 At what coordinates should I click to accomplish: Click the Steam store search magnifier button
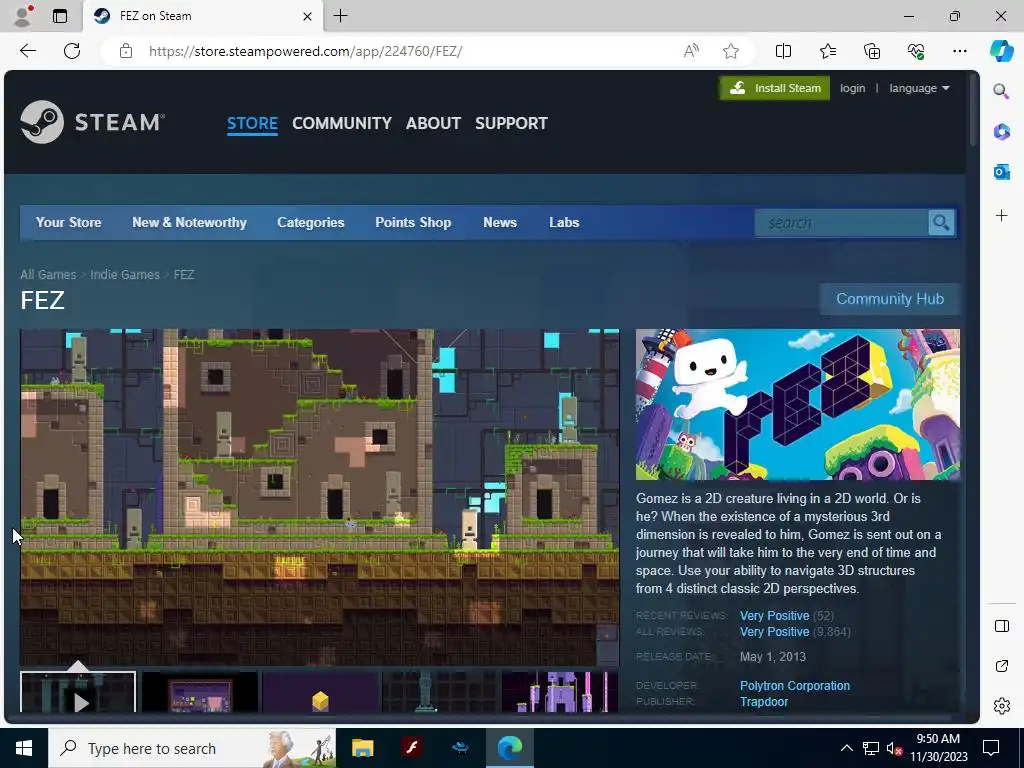941,223
